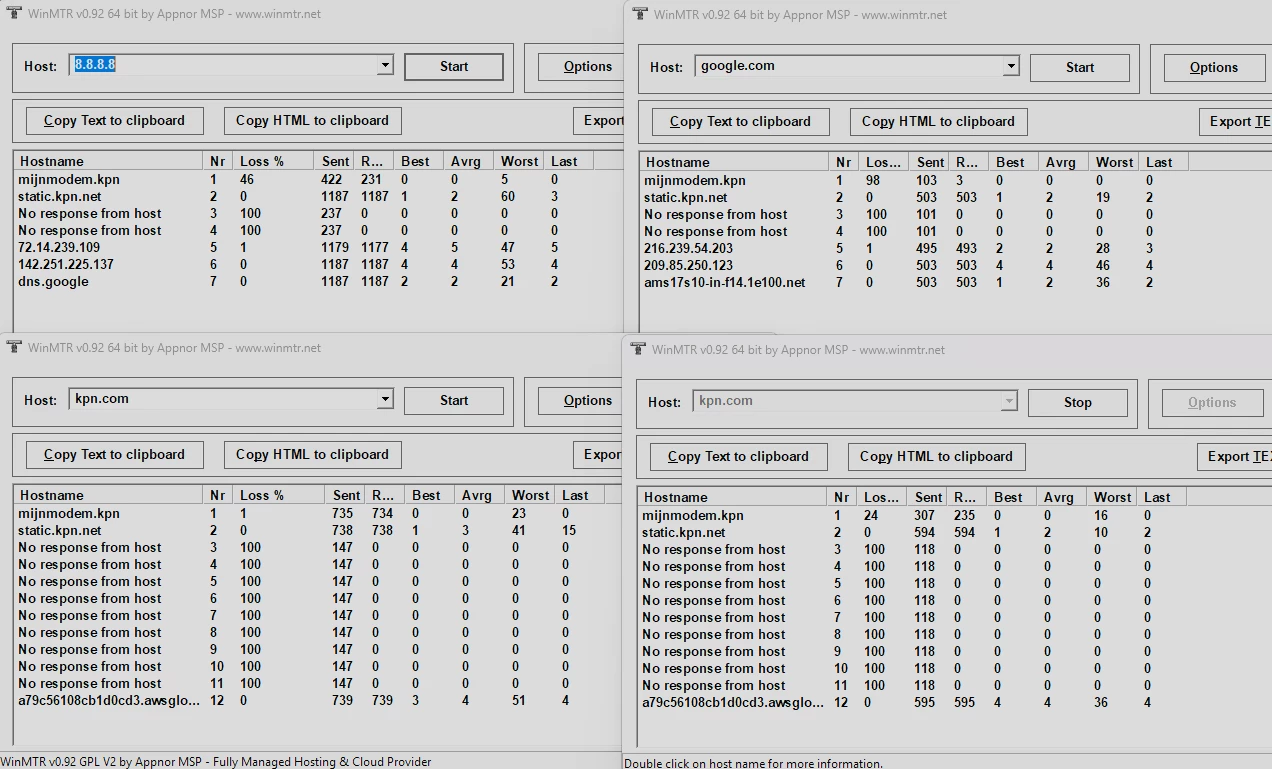Image resolution: width=1272 pixels, height=769 pixels.
Task: Copy HTML to clipboard in 8.8.8.8 window
Action: tap(312, 121)
